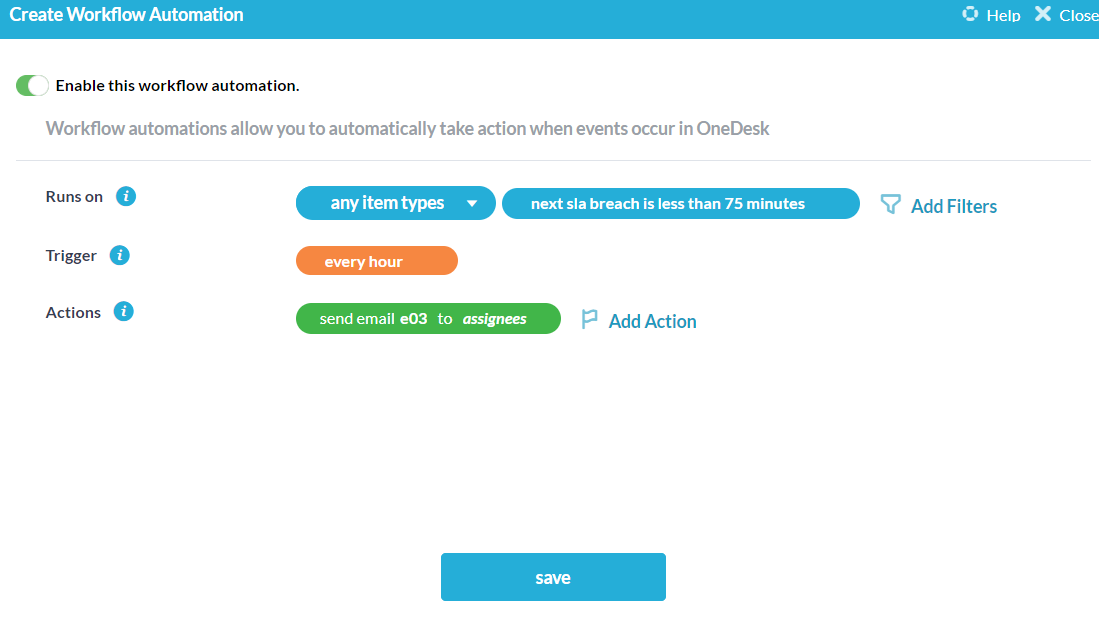Click the funnel icon for Add Filters
1099x621 pixels.
(890, 205)
